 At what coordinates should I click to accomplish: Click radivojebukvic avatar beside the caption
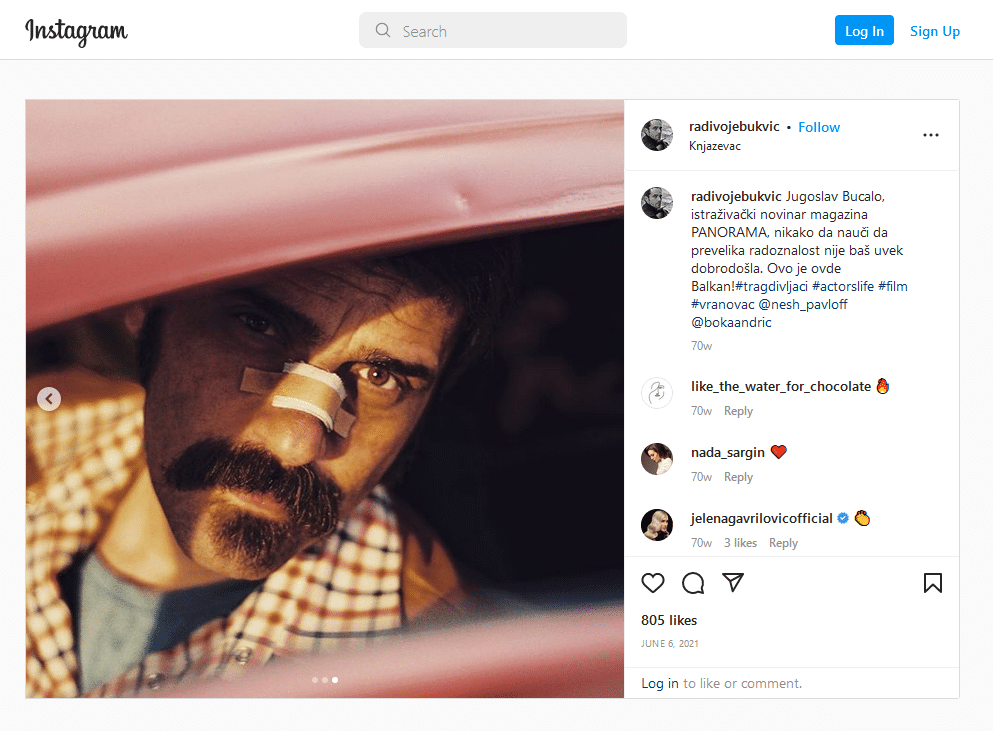coord(657,203)
